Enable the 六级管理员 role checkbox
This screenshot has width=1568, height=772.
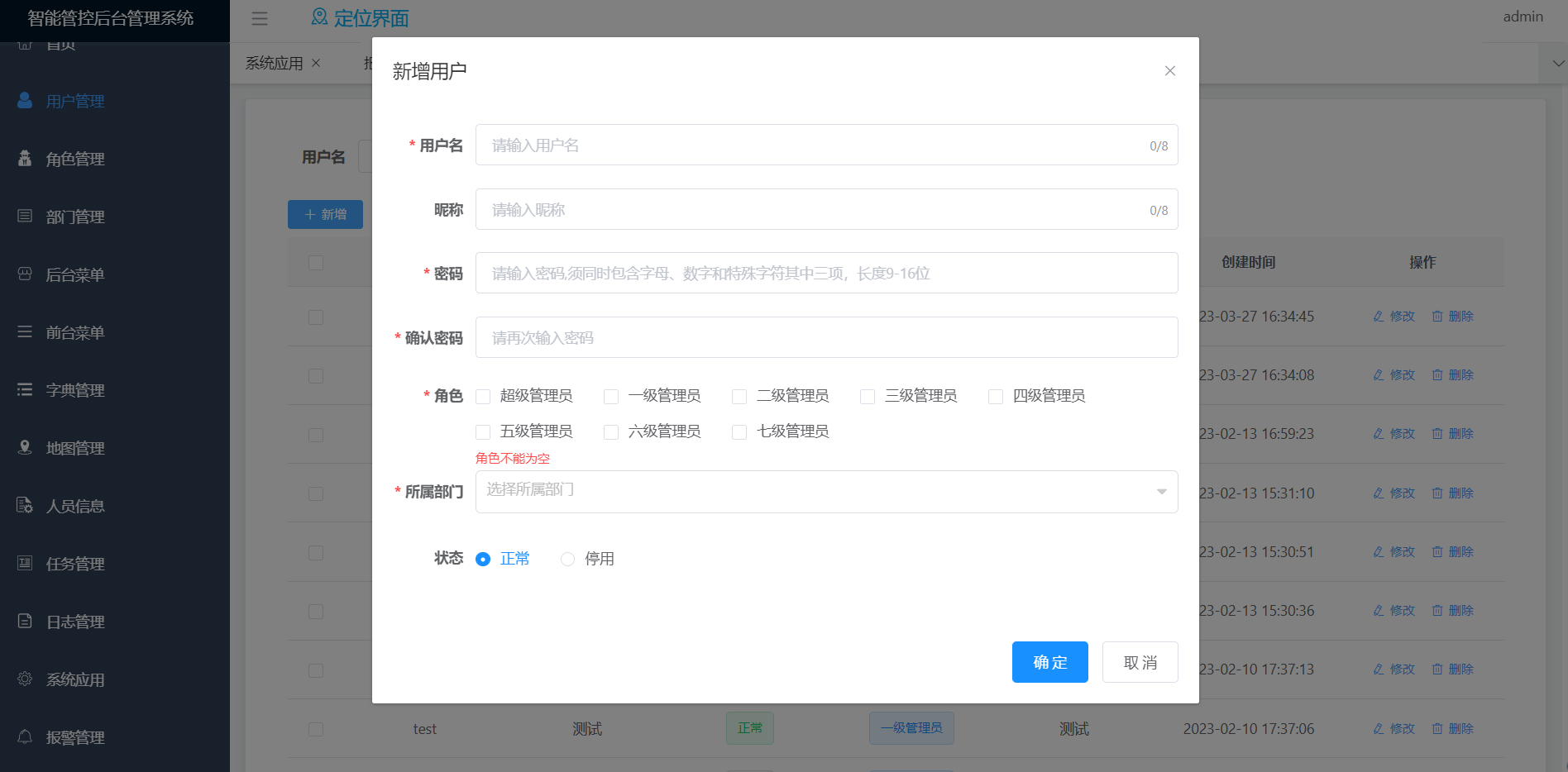point(611,432)
